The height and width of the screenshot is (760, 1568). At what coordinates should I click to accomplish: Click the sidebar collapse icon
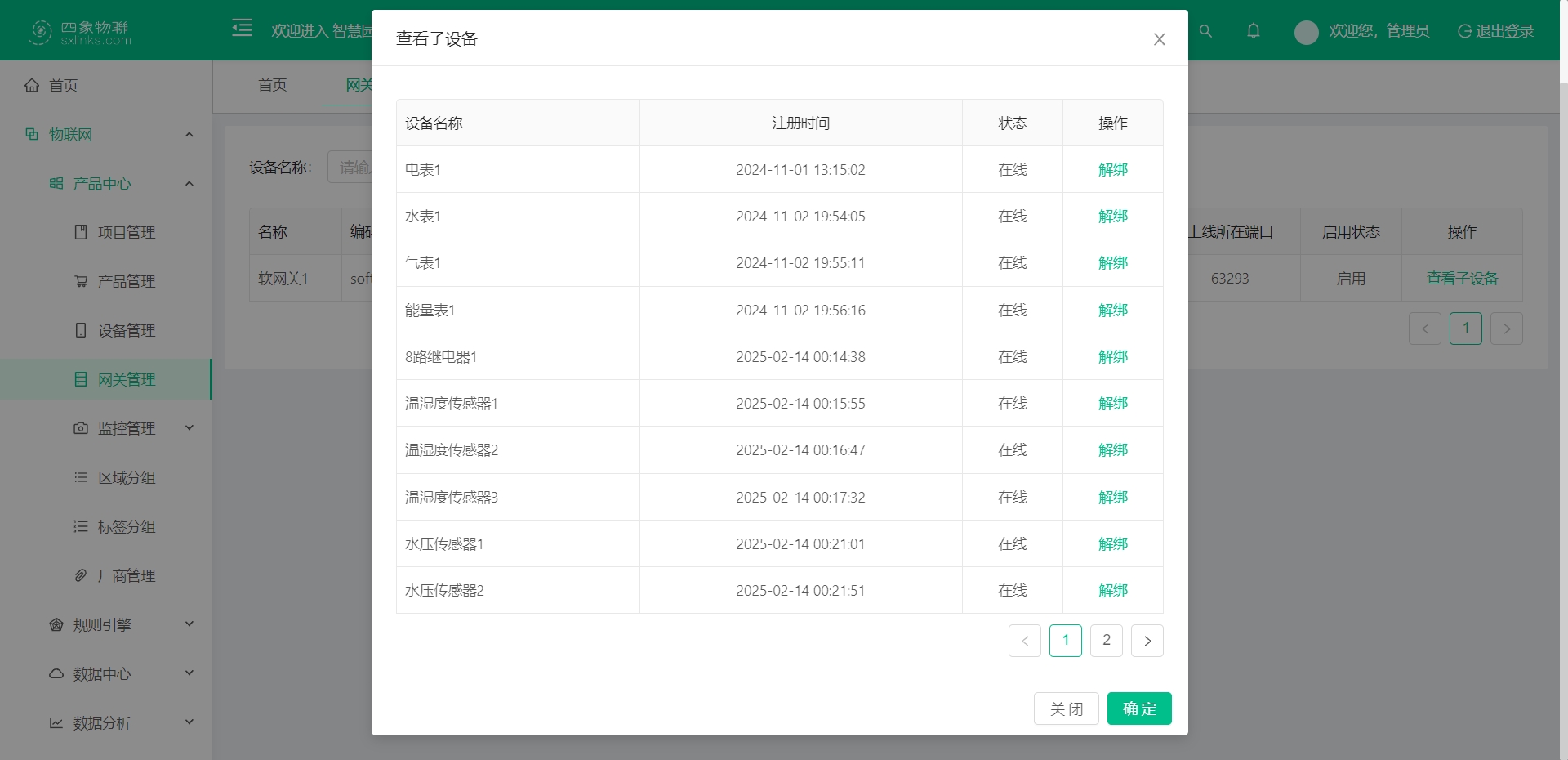(x=242, y=27)
